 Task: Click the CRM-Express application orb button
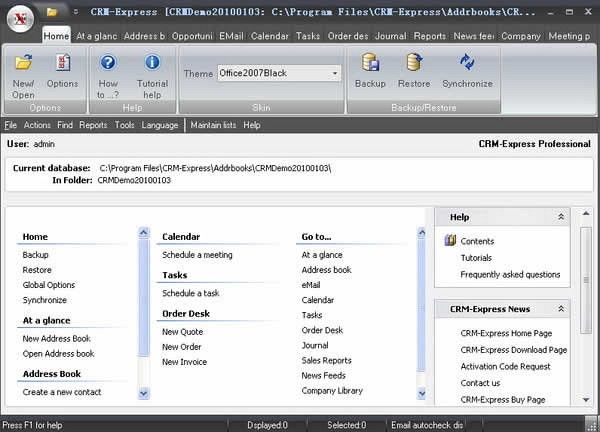(x=20, y=18)
